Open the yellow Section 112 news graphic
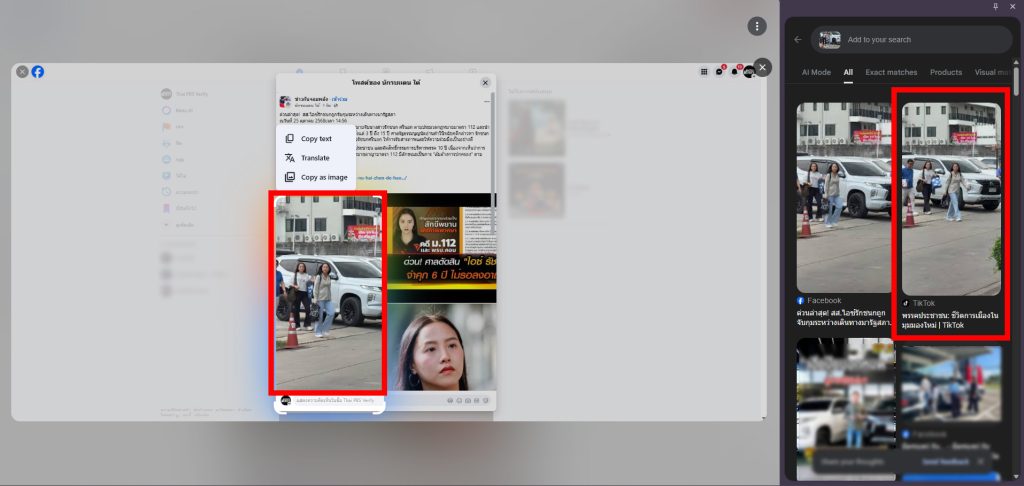The width and height of the screenshot is (1024, 486). pyautogui.click(x=441, y=248)
